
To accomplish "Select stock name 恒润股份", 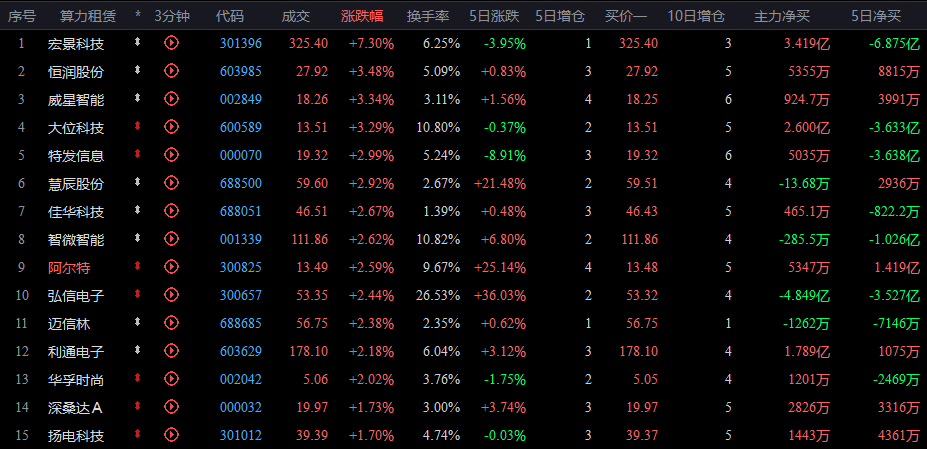I will pyautogui.click(x=76, y=72).
